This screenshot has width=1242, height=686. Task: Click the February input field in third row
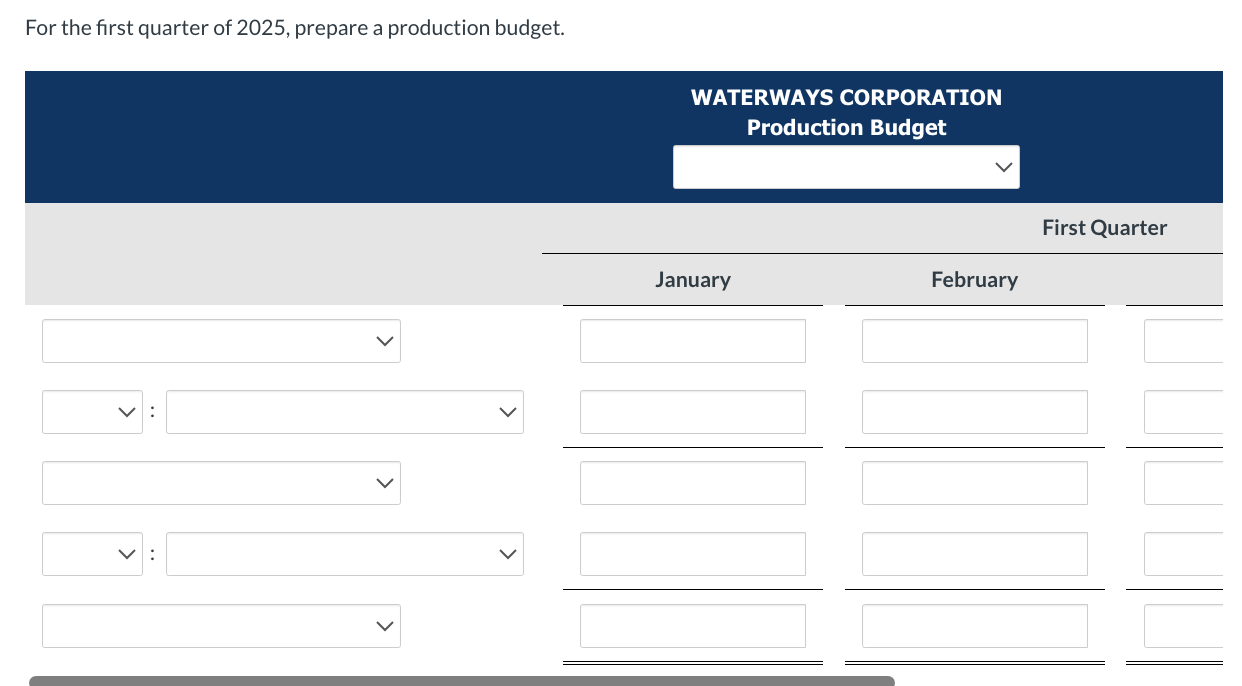[x=975, y=483]
